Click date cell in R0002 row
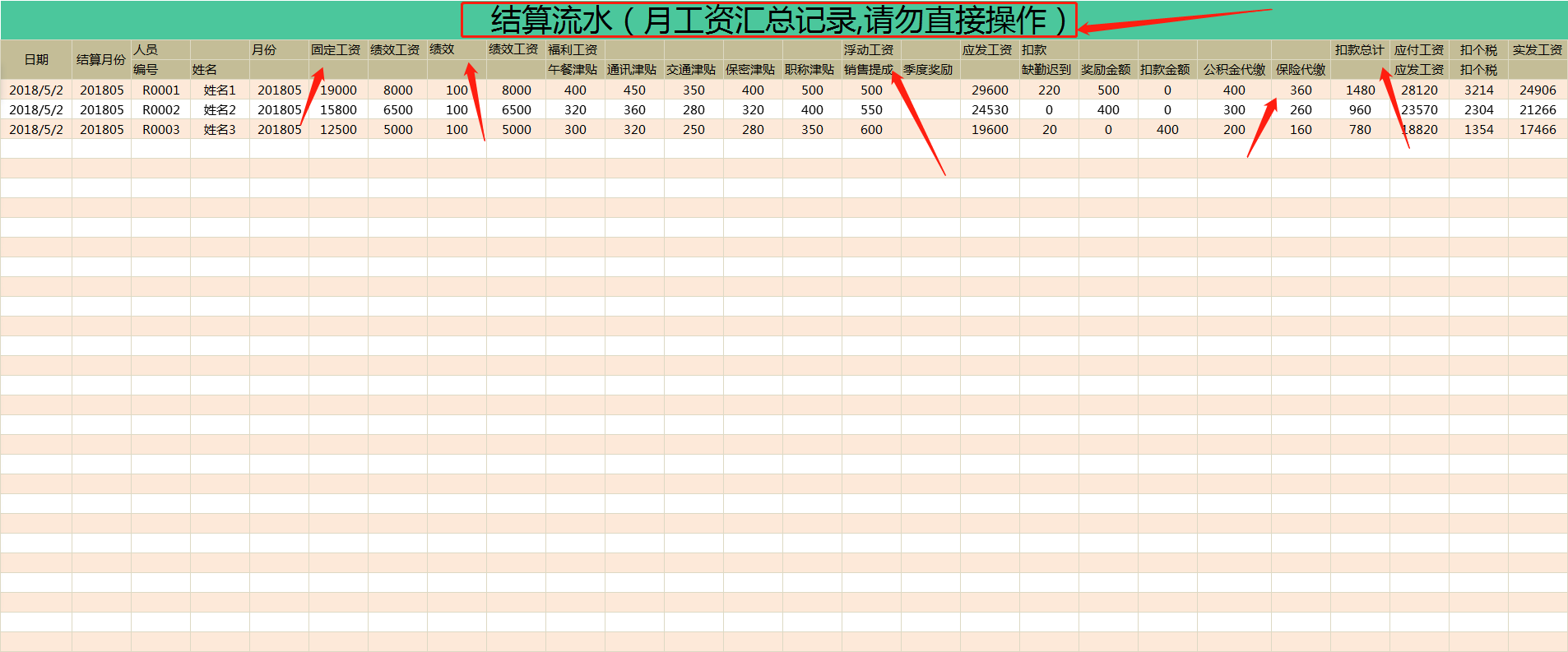 point(36,109)
